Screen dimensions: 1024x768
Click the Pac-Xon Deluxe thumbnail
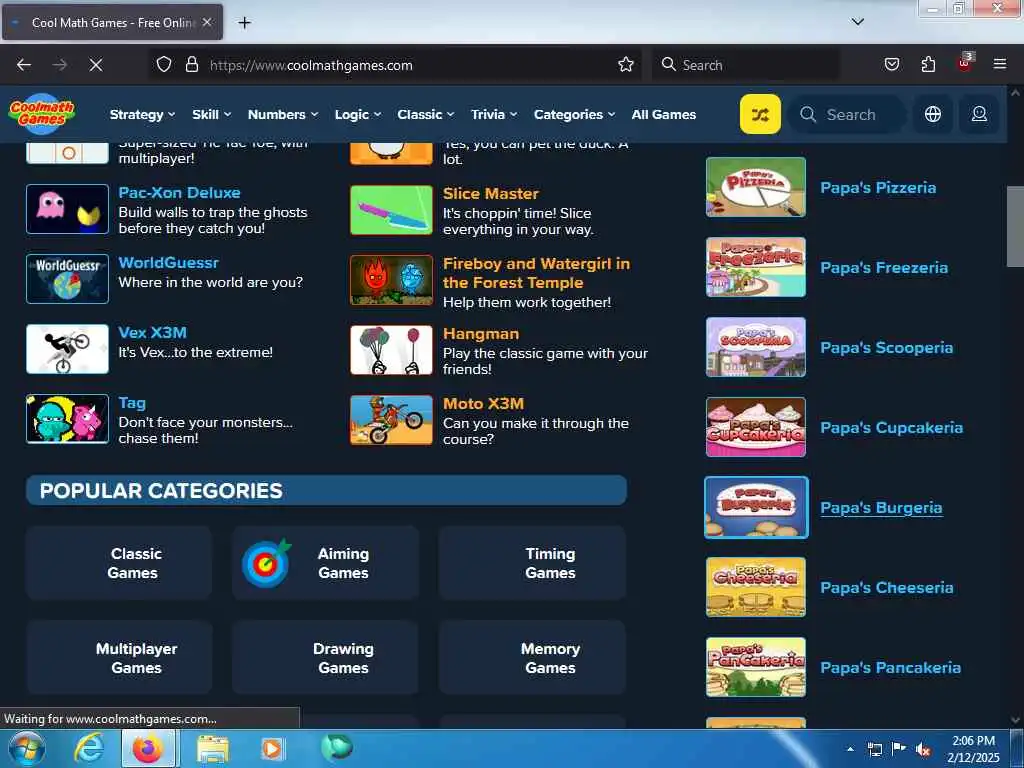67,209
